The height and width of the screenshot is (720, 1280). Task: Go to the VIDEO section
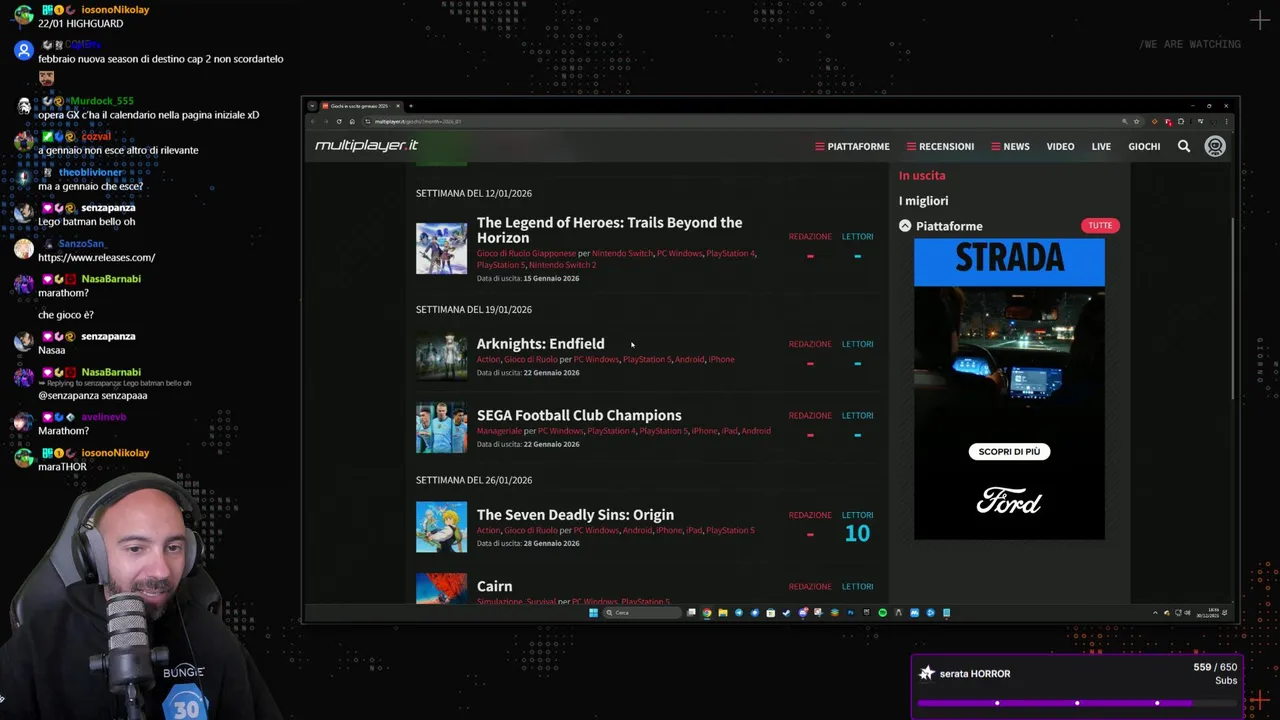[x=1060, y=146]
